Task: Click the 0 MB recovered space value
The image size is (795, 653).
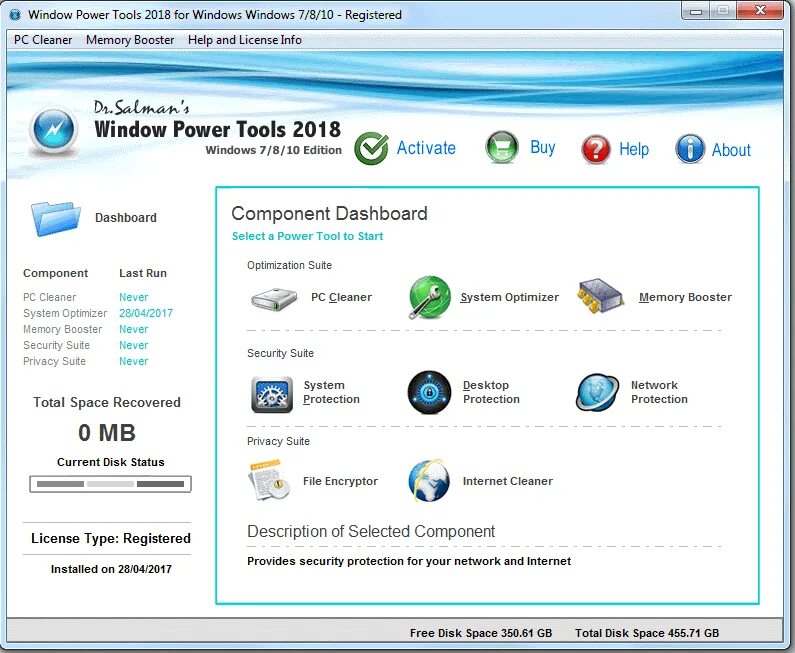Action: [107, 432]
